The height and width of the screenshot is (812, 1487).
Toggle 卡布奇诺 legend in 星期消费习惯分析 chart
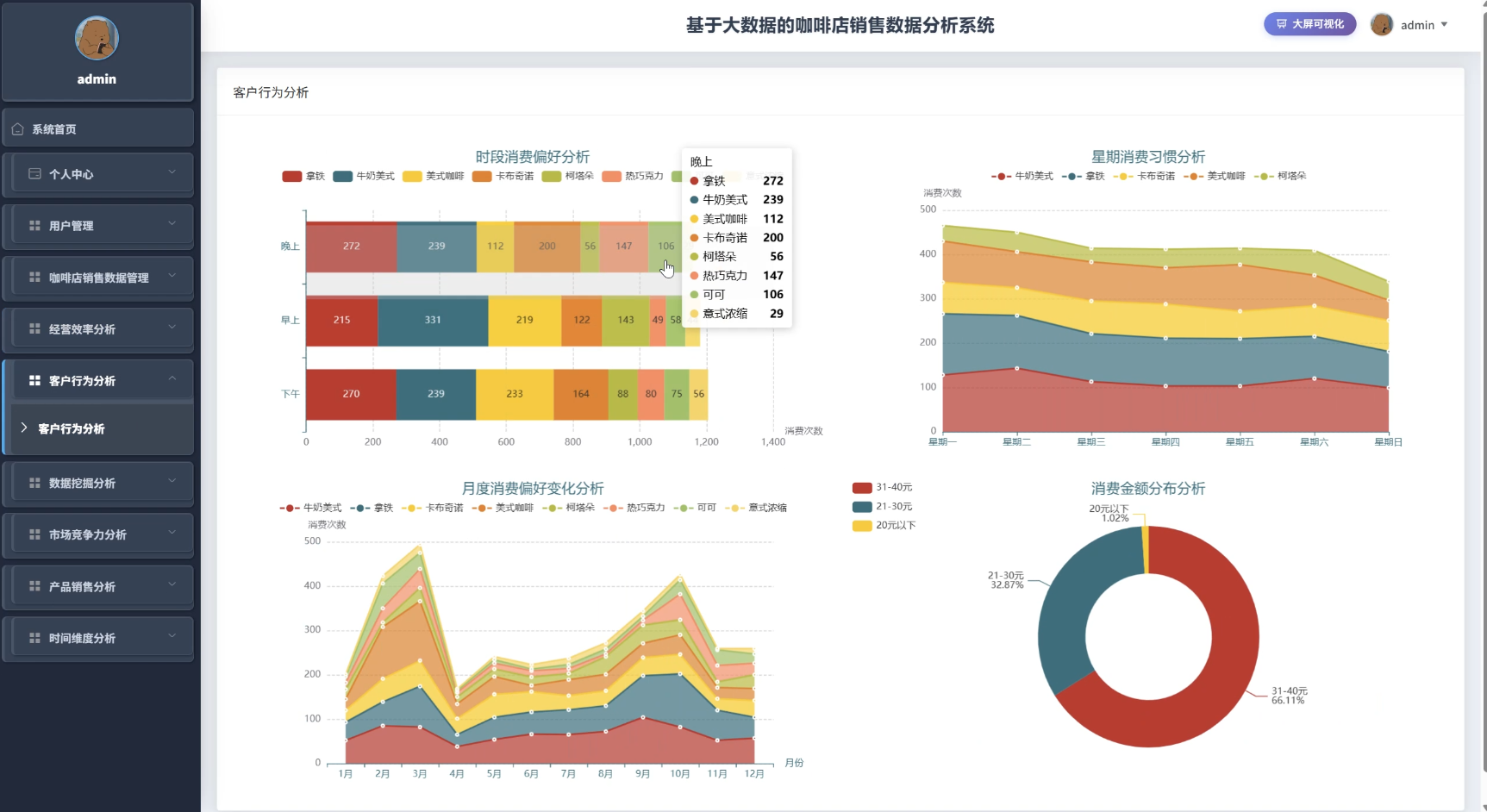[x=1144, y=176]
